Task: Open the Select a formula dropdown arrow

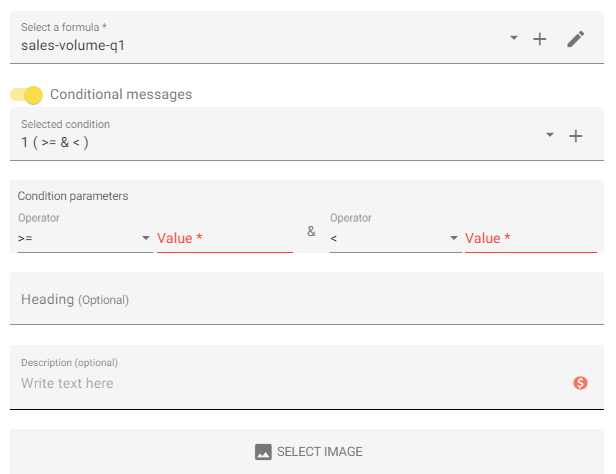Action: tap(513, 38)
